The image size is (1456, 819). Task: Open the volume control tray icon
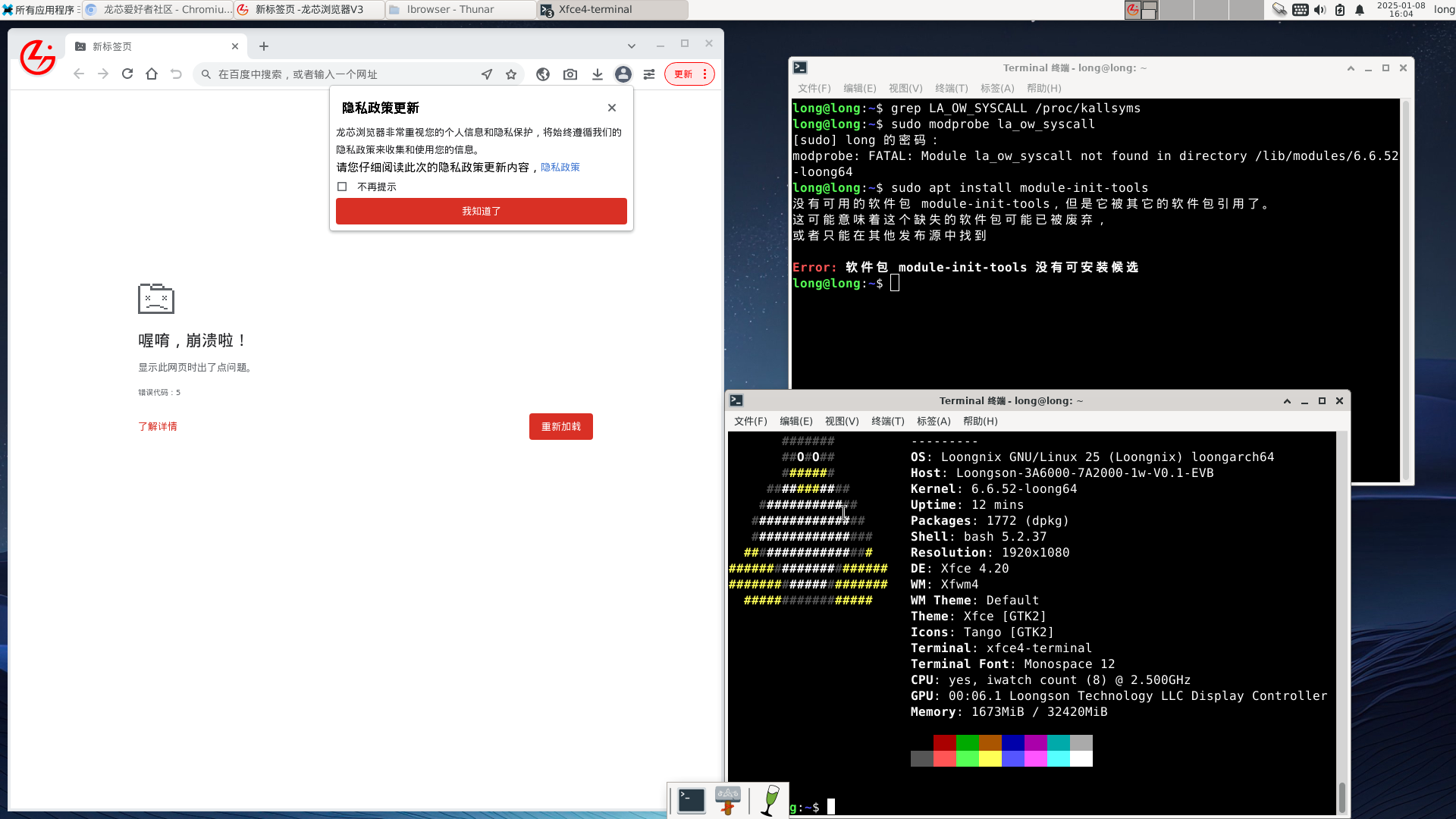pyautogui.click(x=1320, y=10)
